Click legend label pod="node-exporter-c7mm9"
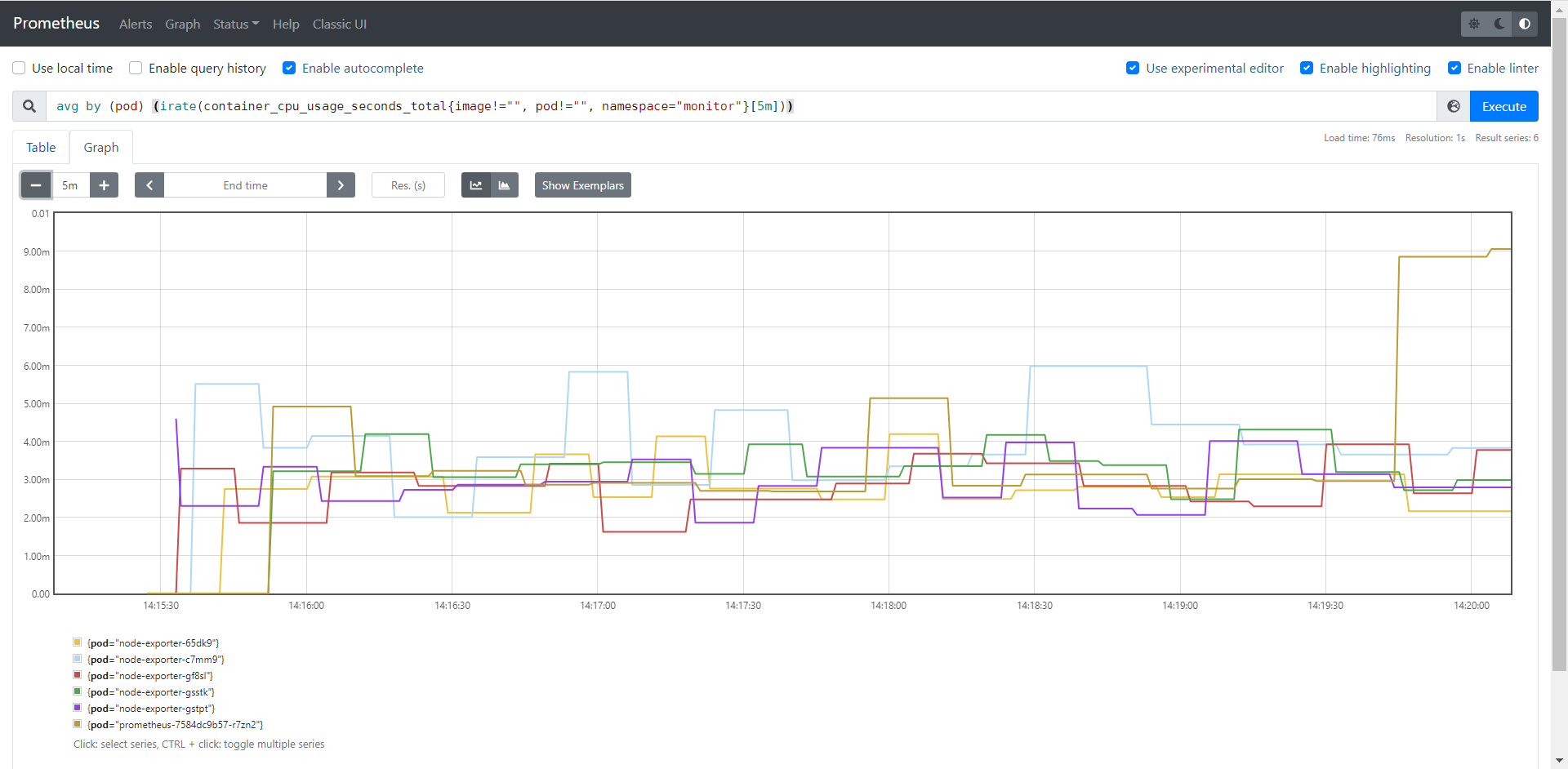The width and height of the screenshot is (1568, 769). click(156, 660)
